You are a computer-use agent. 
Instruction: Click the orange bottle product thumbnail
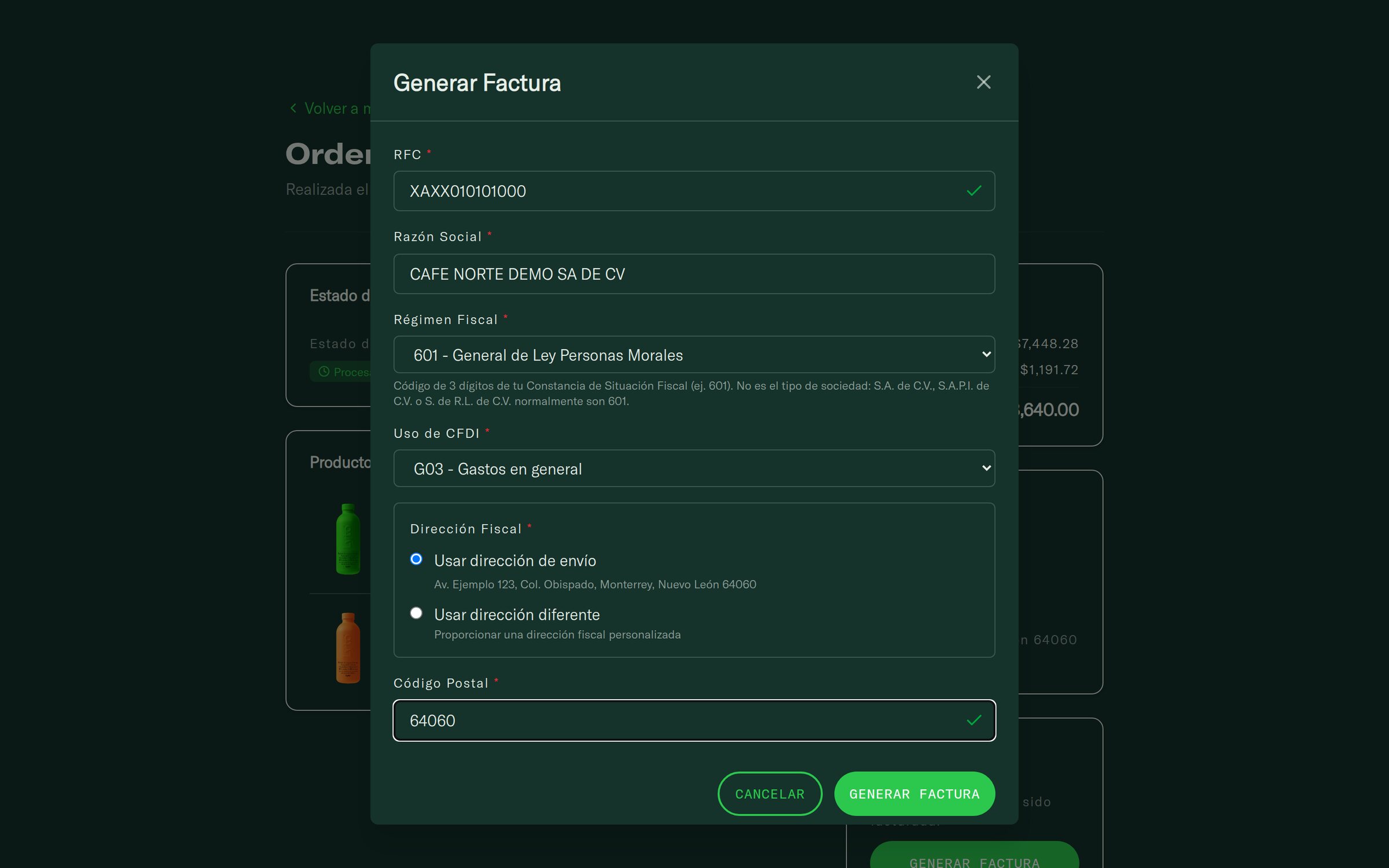tap(348, 648)
